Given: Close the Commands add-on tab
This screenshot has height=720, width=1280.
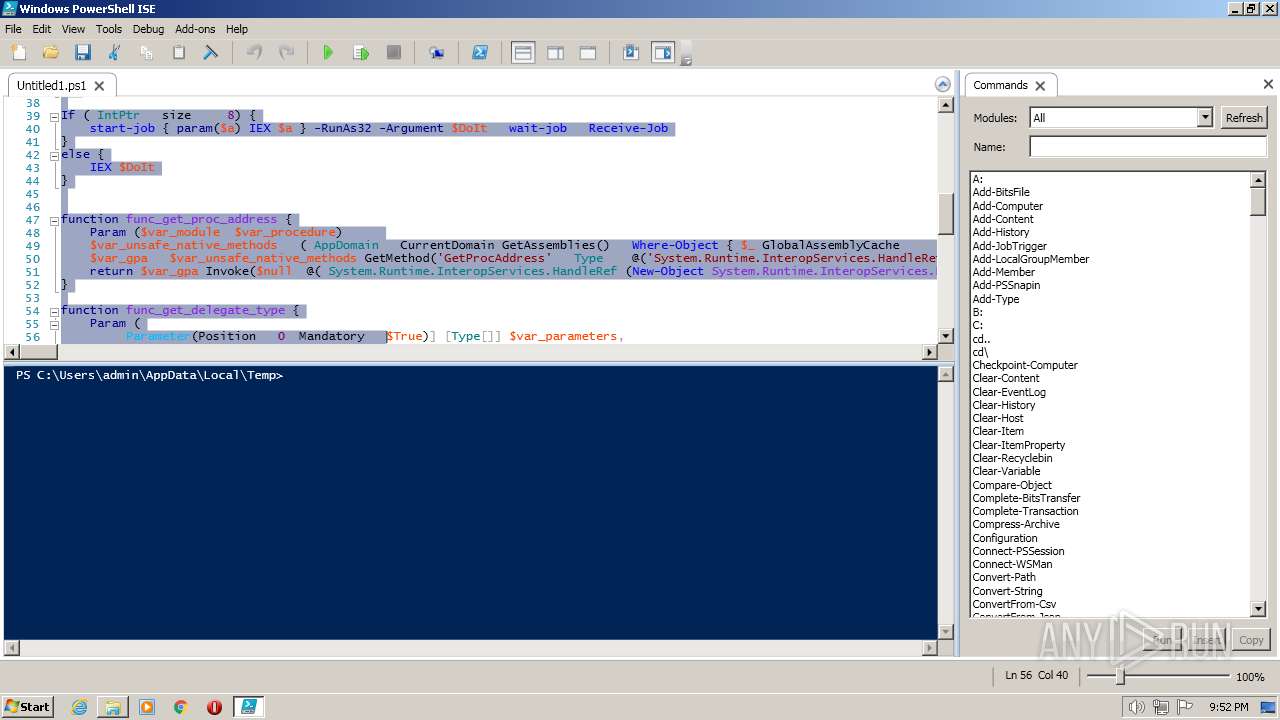Looking at the screenshot, I should coord(1040,86).
